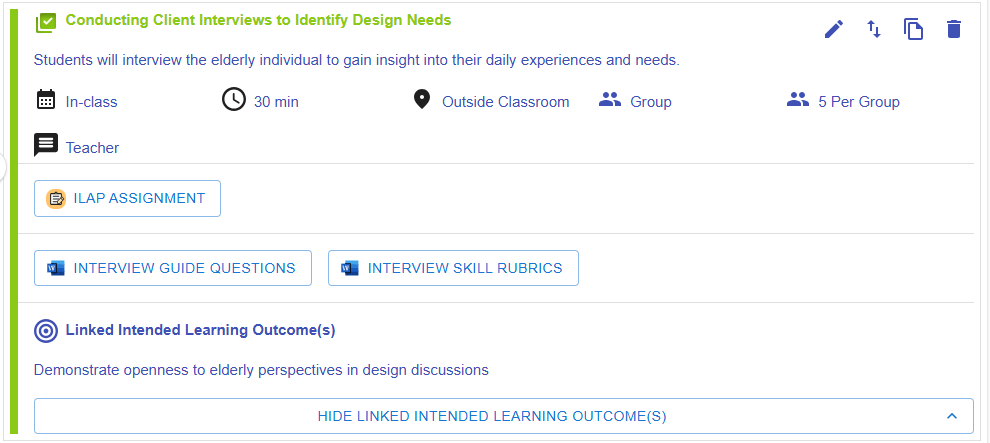Click the target icon for linked outcomes

(x=45, y=330)
